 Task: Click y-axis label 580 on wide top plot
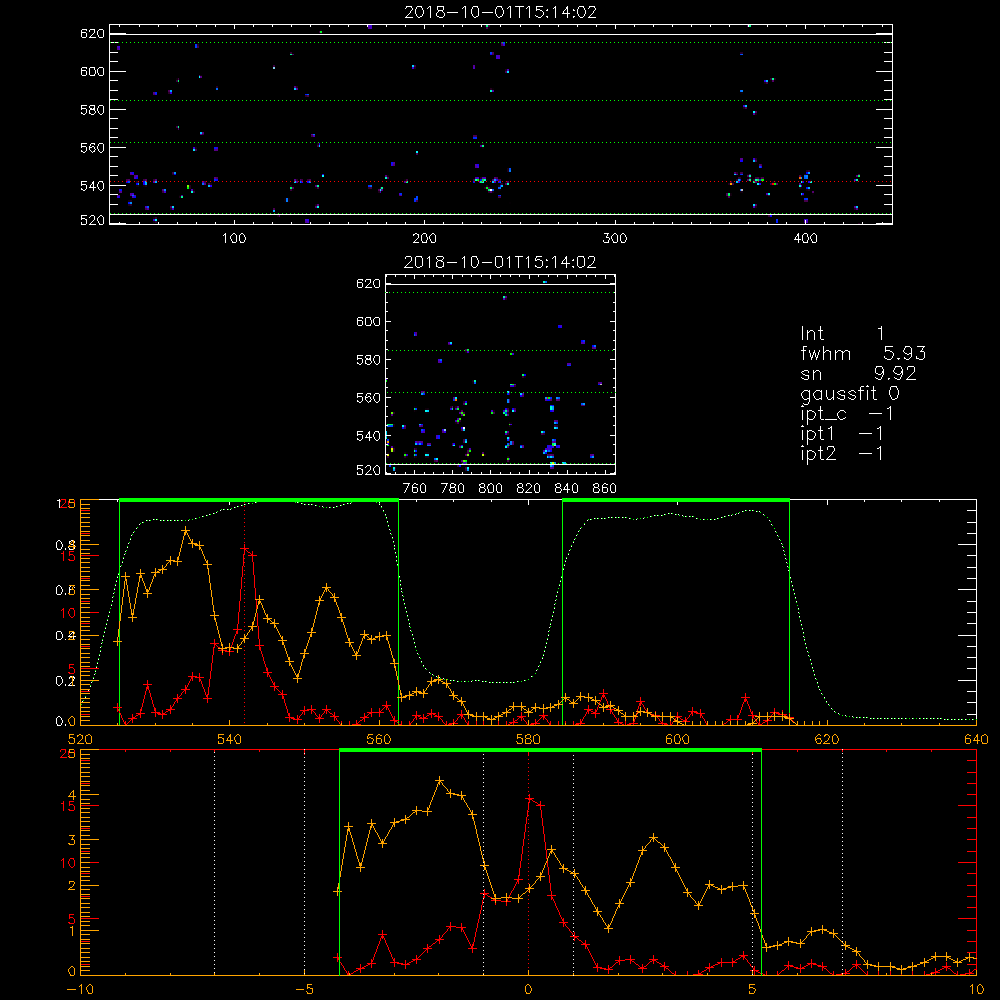tap(92, 110)
